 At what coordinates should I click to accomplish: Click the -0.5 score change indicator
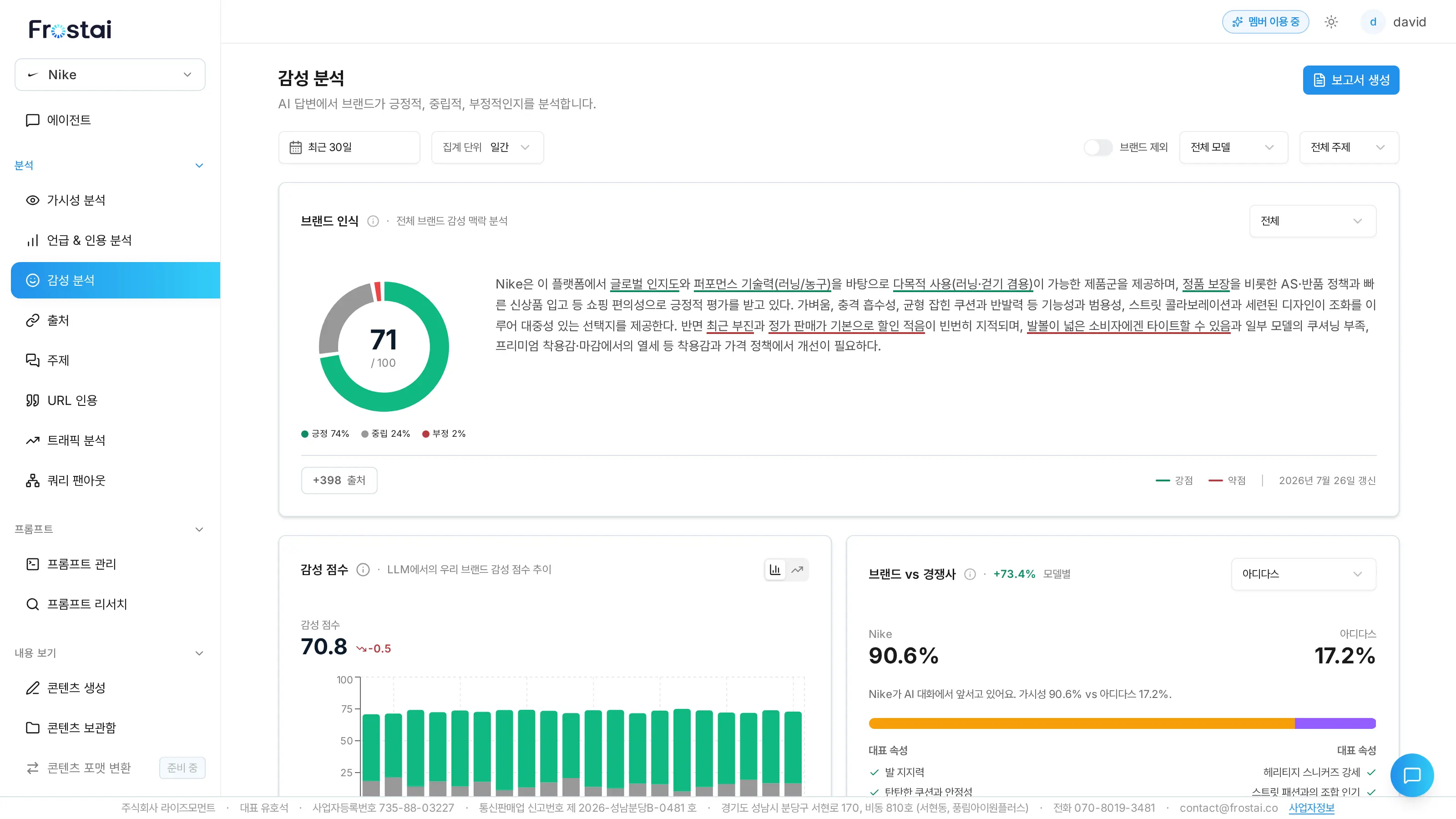click(374, 649)
